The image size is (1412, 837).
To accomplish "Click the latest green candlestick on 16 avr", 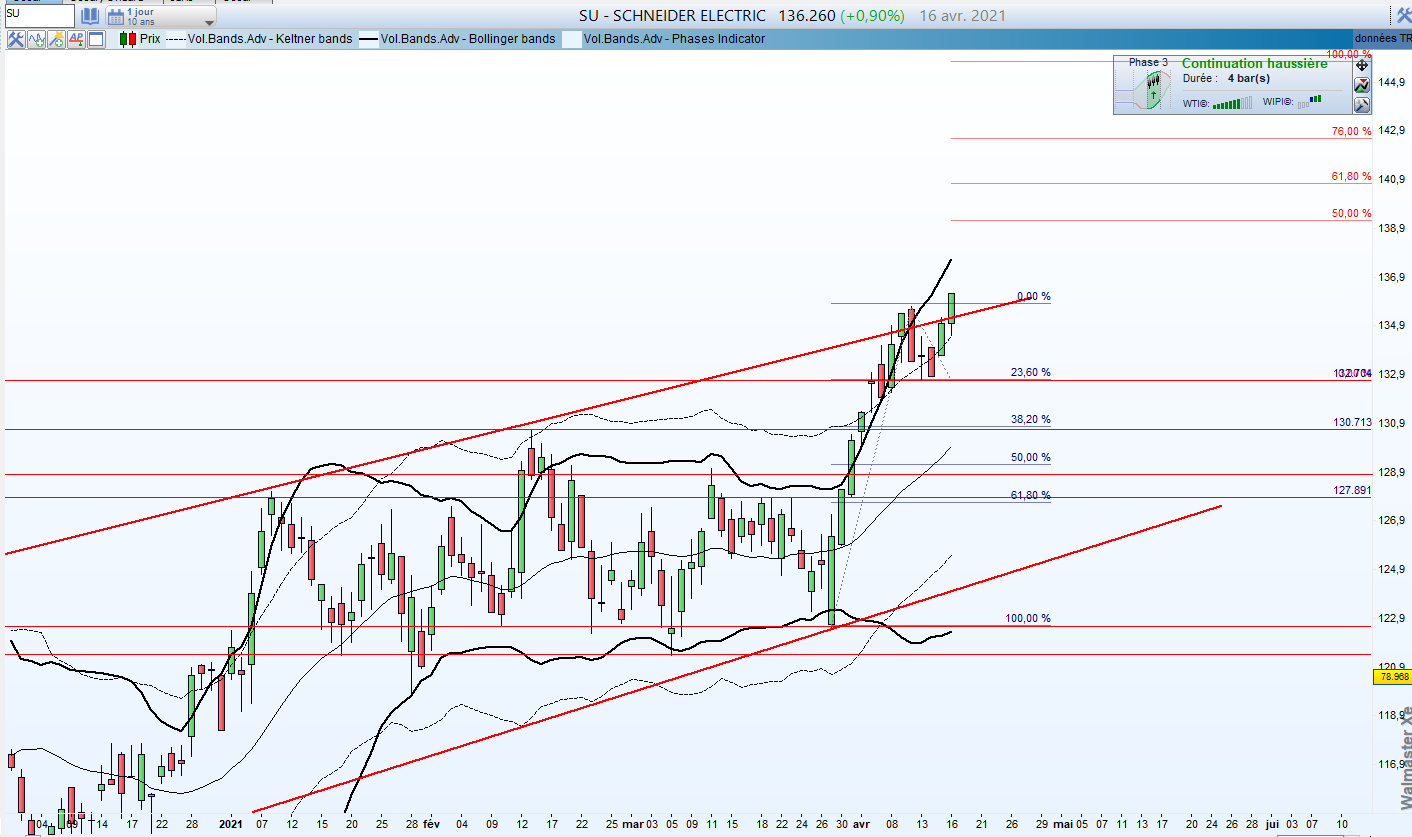I will [951, 307].
